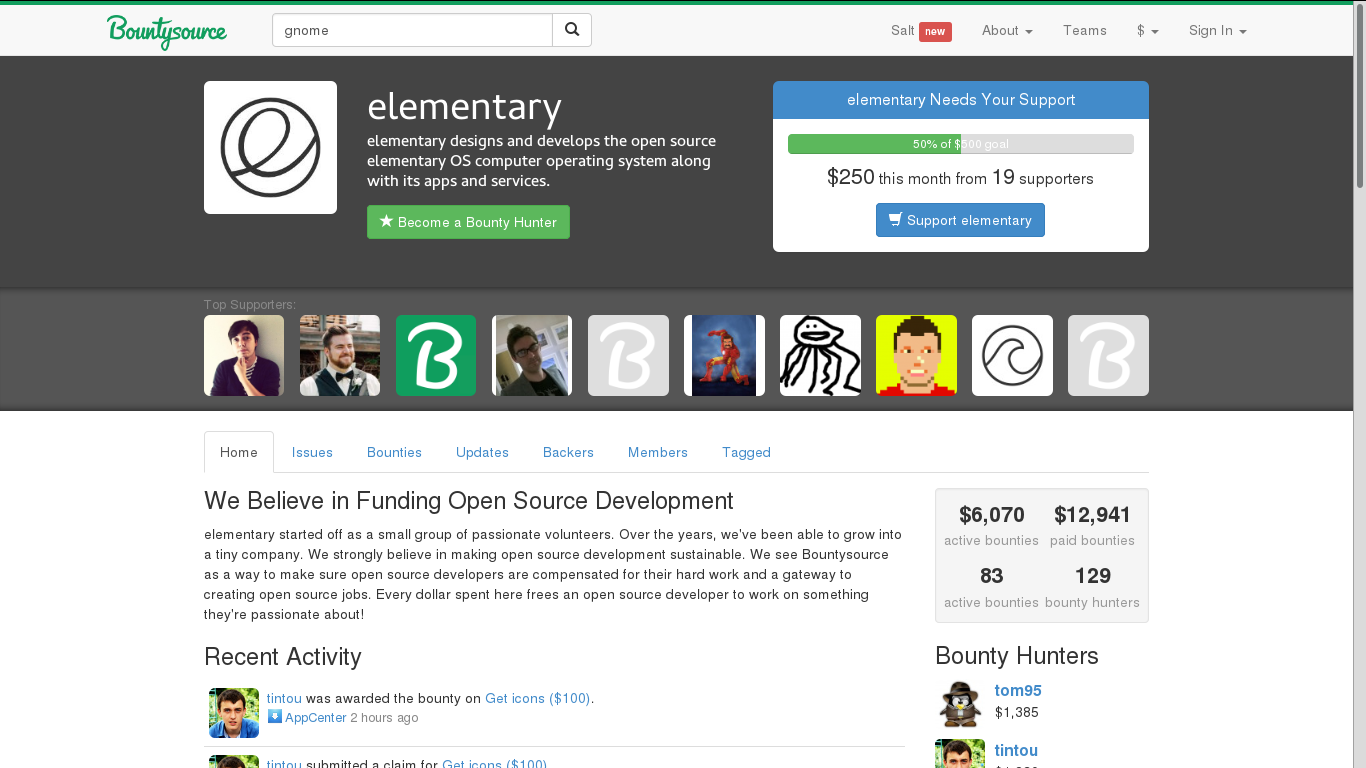Viewport: 1366px width, 768px height.
Task: Open Get icons ($100) bounty link
Action: pyautogui.click(x=538, y=698)
